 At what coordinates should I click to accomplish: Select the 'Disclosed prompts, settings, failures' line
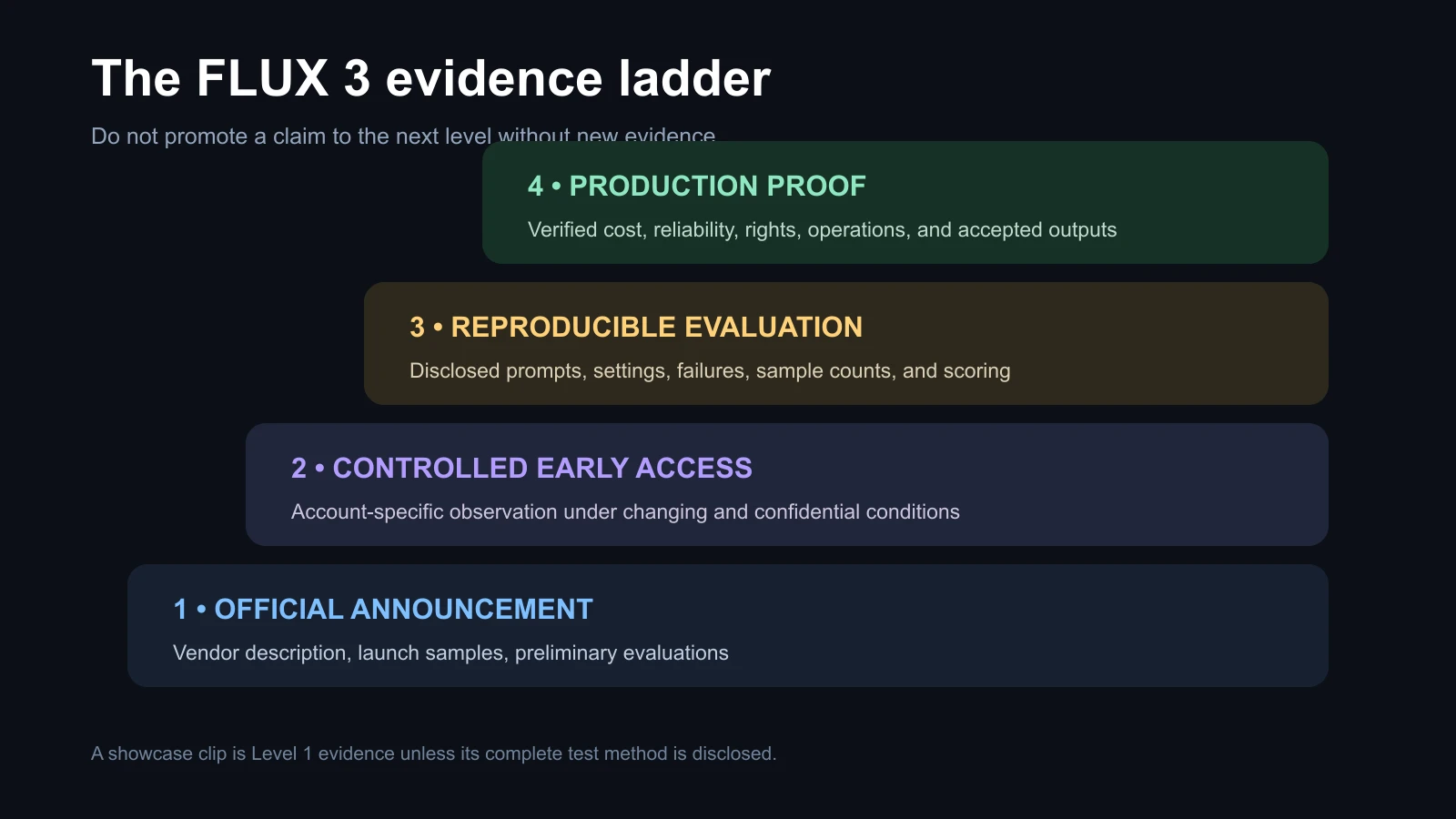[x=710, y=370]
